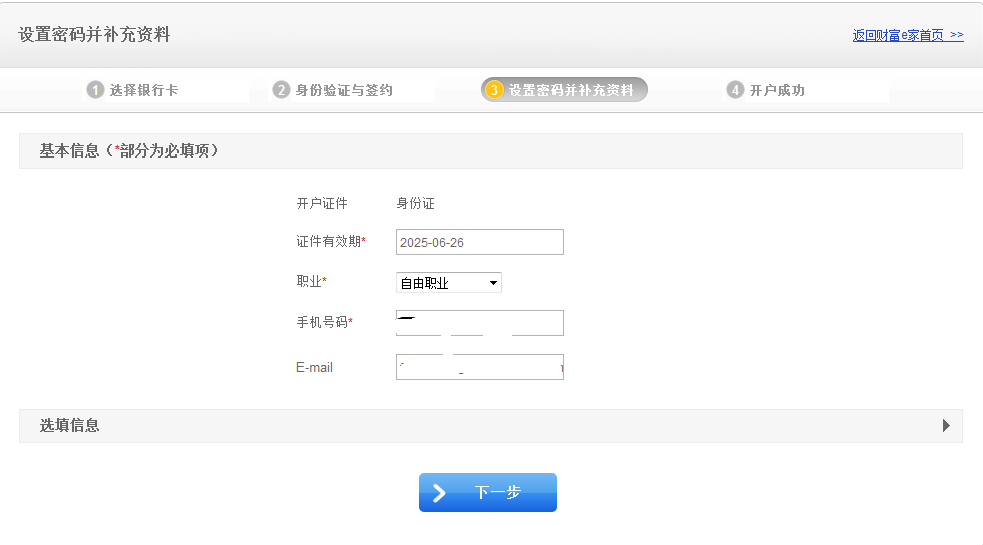
Task: Open the 职业 dropdown showing 自由职业
Action: click(449, 283)
